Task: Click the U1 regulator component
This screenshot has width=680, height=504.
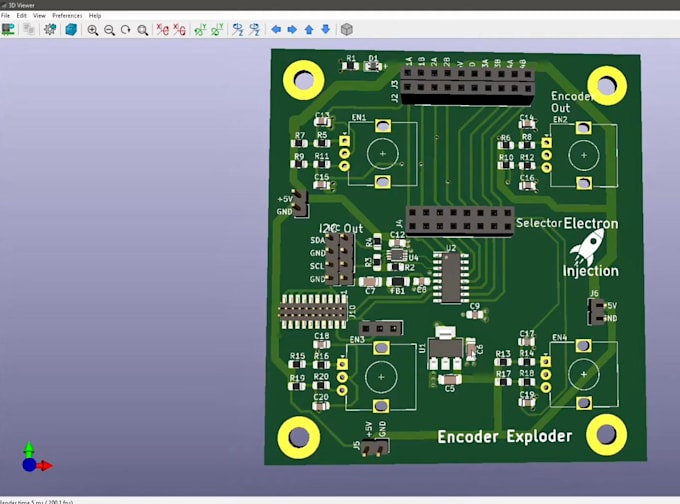Action: pyautogui.click(x=445, y=348)
